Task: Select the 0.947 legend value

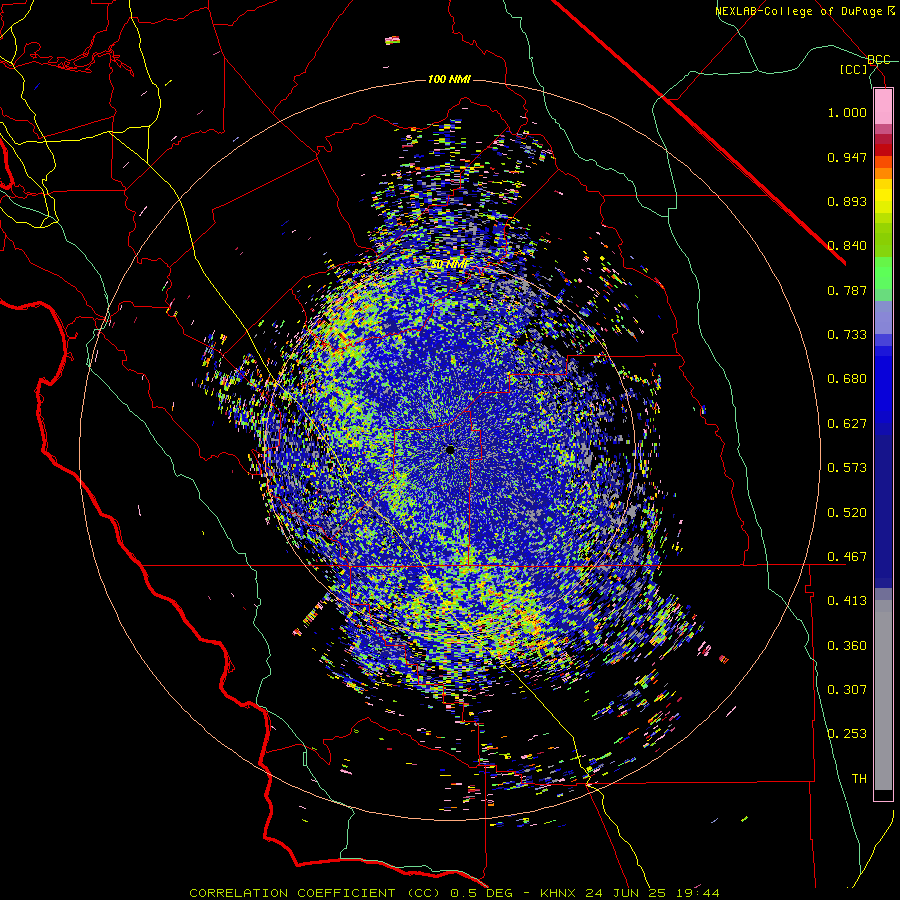Action: click(x=847, y=157)
